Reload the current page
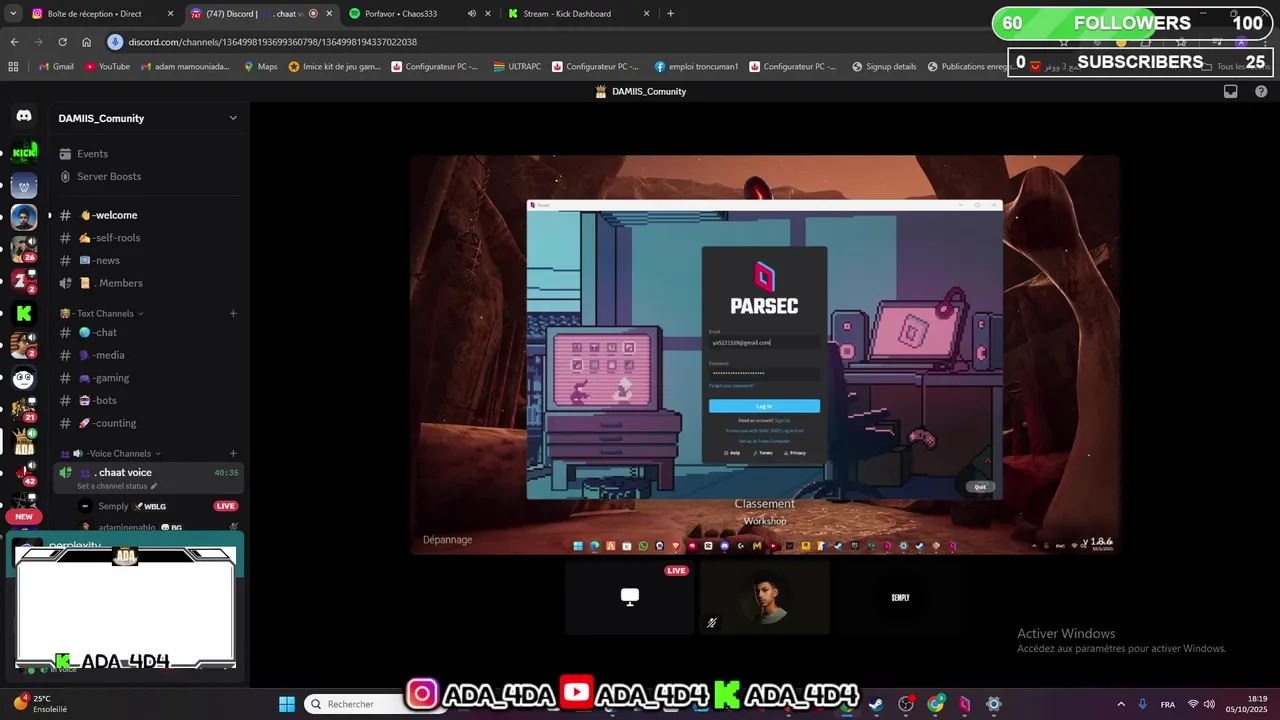 [62, 42]
